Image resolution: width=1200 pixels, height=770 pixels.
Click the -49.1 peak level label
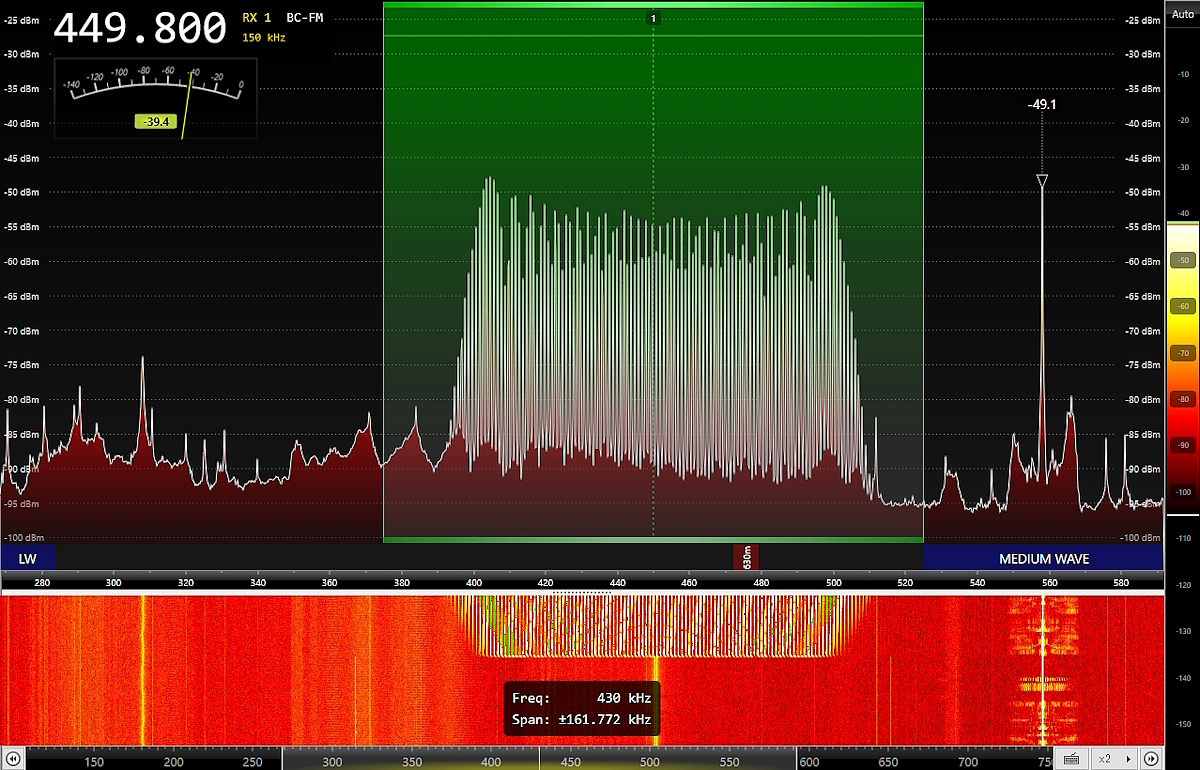pos(1042,104)
